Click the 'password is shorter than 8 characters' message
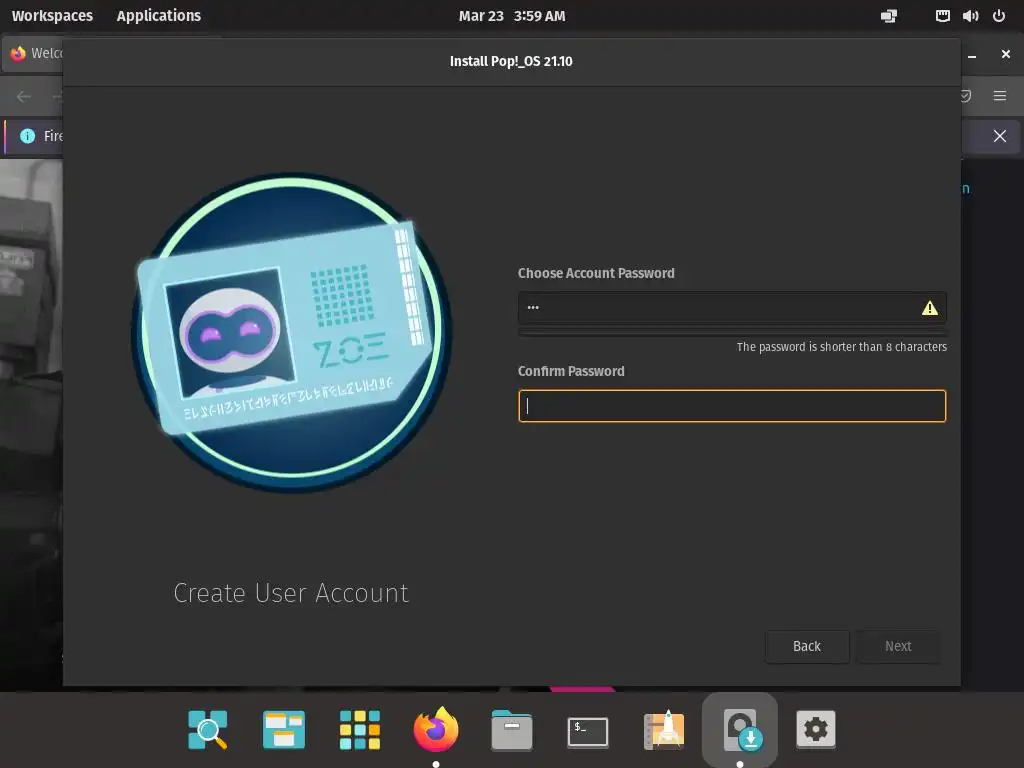The width and height of the screenshot is (1024, 768). point(841,347)
